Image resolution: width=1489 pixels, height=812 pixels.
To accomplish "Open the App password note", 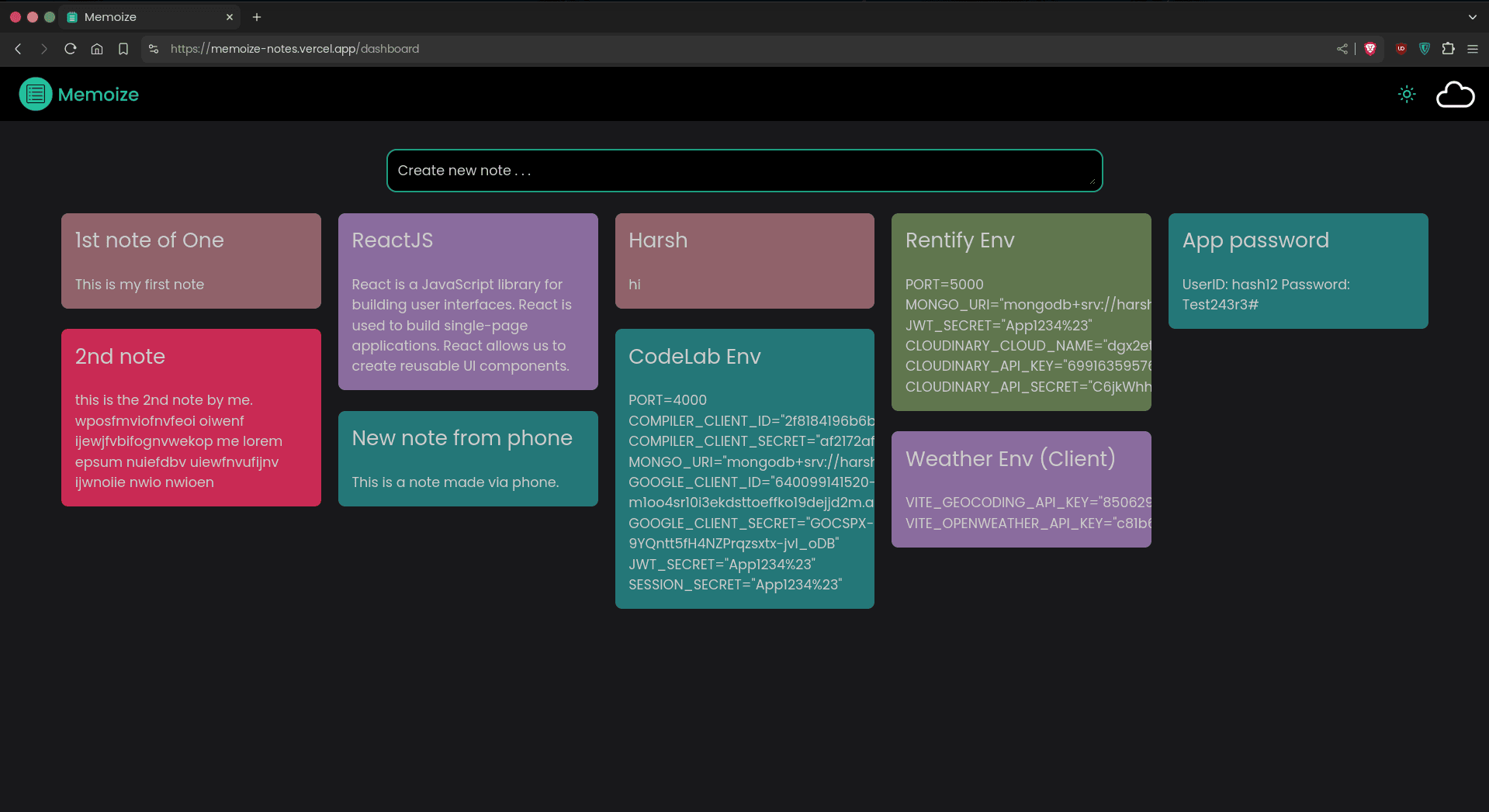I will tap(1297, 271).
